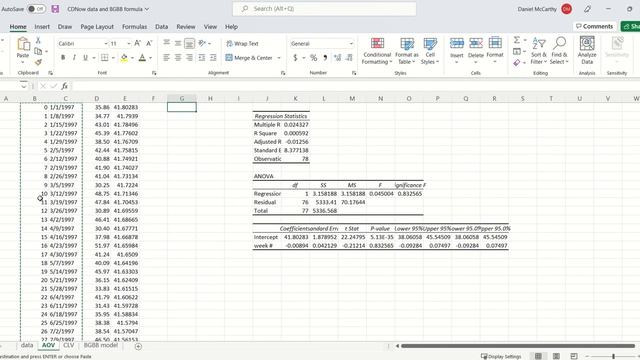Click Format cells button
This screenshot has width=640, height=360.
click(495, 50)
